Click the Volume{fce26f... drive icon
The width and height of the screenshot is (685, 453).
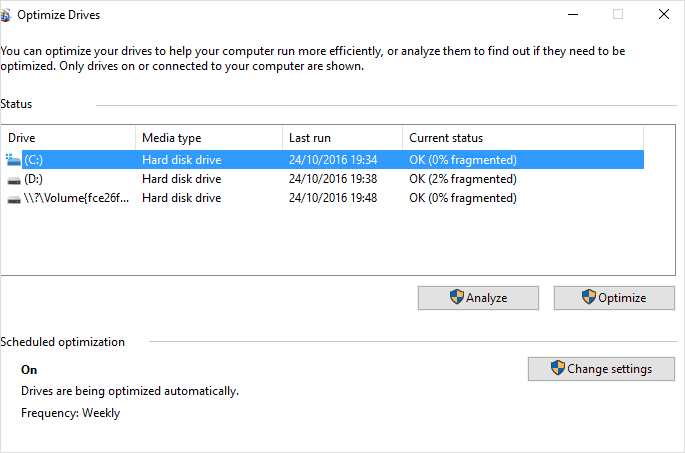click(x=14, y=199)
